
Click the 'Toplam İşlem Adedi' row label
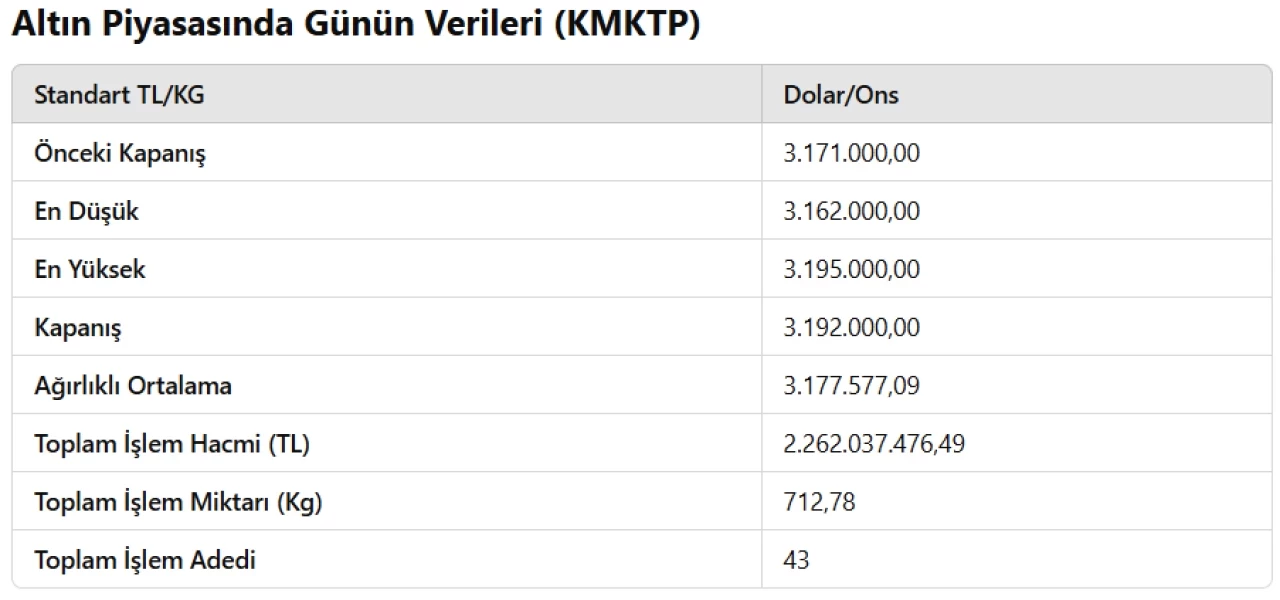pos(145,560)
